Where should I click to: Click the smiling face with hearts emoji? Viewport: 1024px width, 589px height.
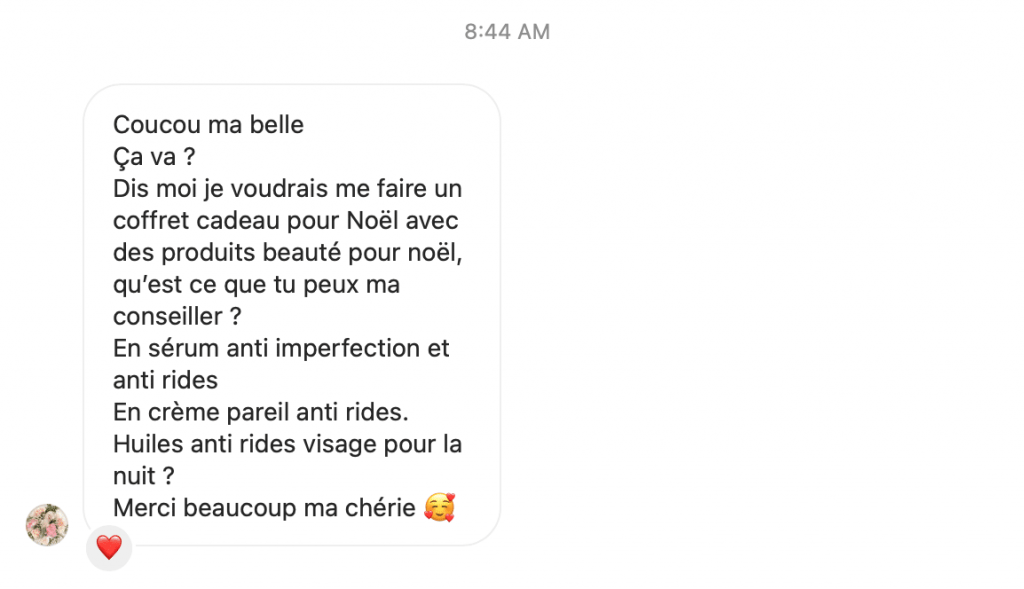pos(439,508)
